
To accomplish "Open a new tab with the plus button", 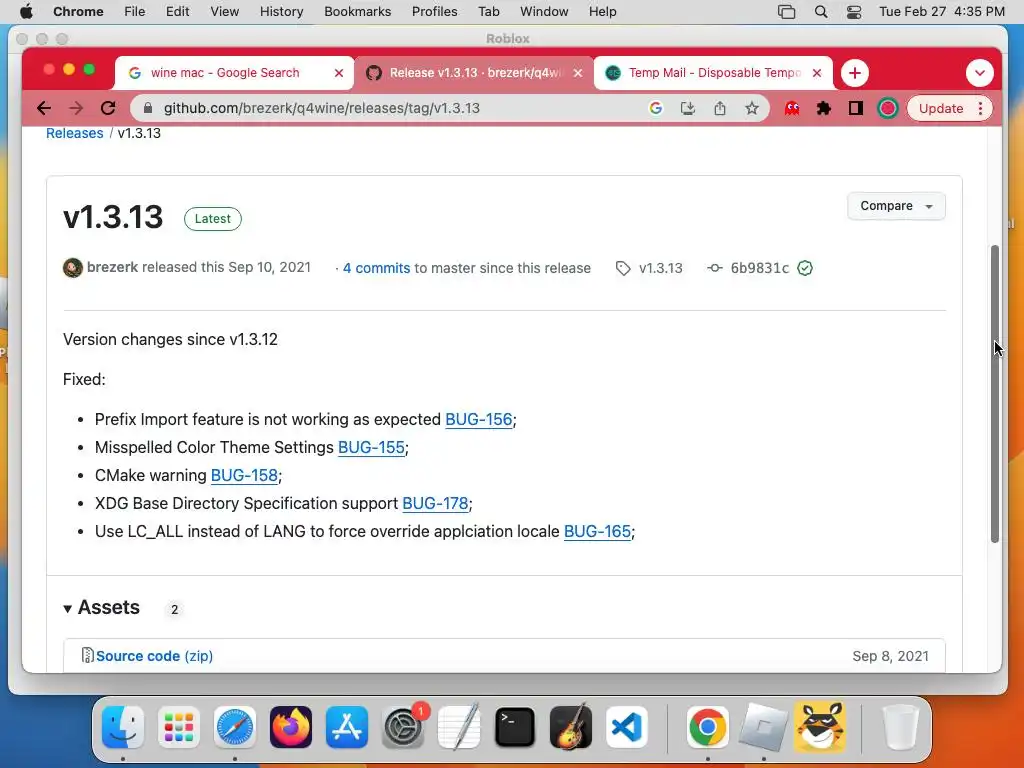I will (855, 73).
